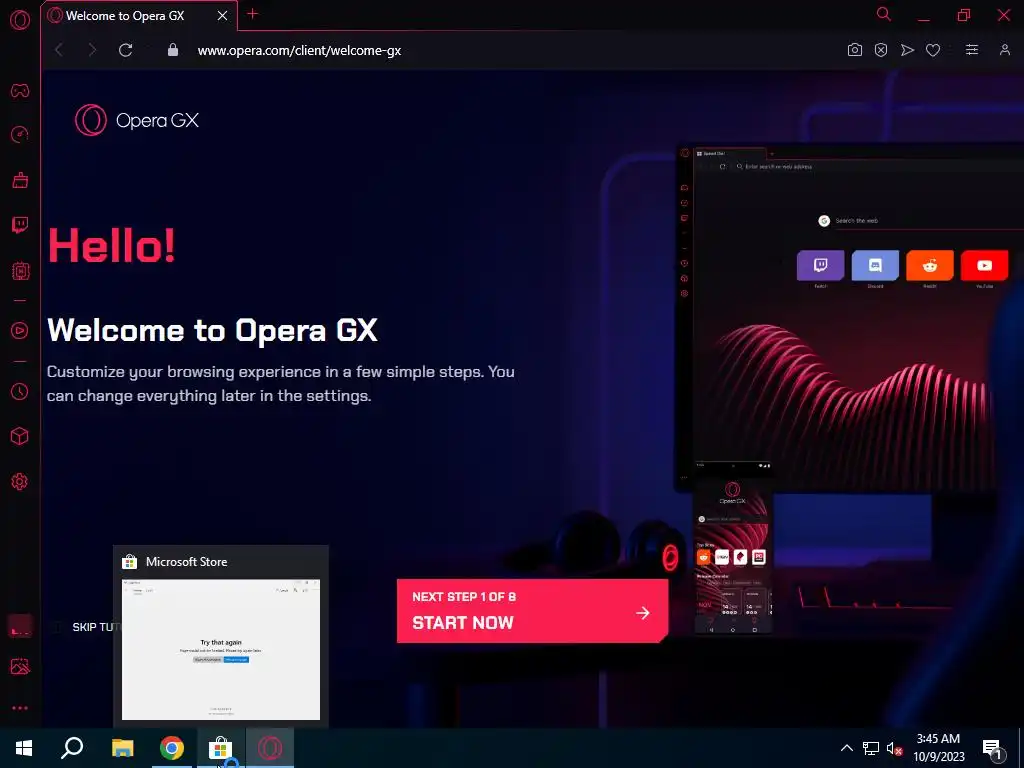Open the chip-shaped sidebar icon

pyautogui.click(x=20, y=270)
